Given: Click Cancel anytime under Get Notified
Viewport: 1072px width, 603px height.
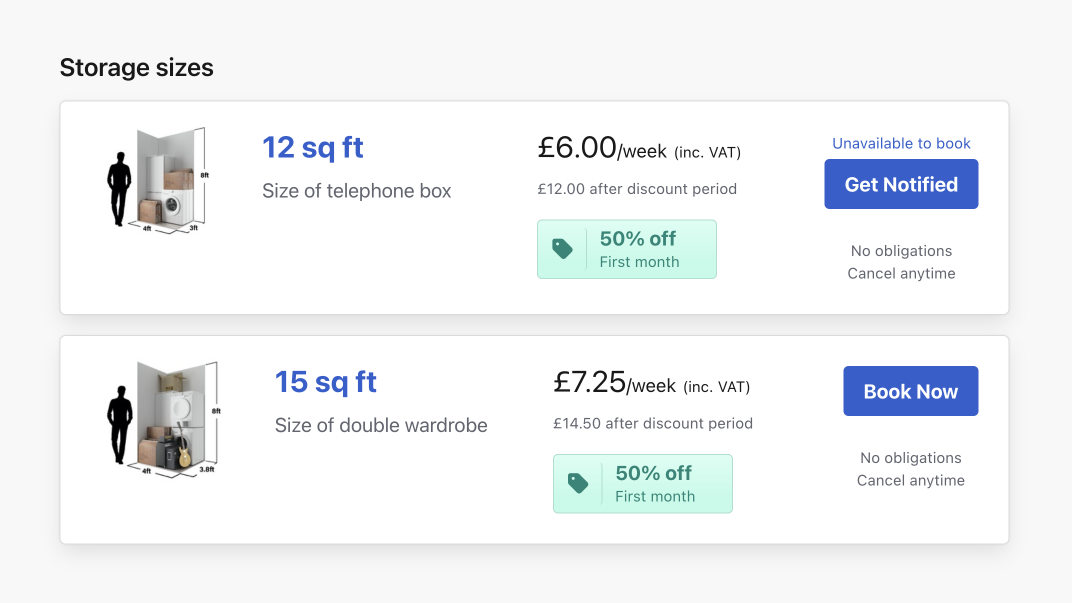Looking at the screenshot, I should [901, 273].
